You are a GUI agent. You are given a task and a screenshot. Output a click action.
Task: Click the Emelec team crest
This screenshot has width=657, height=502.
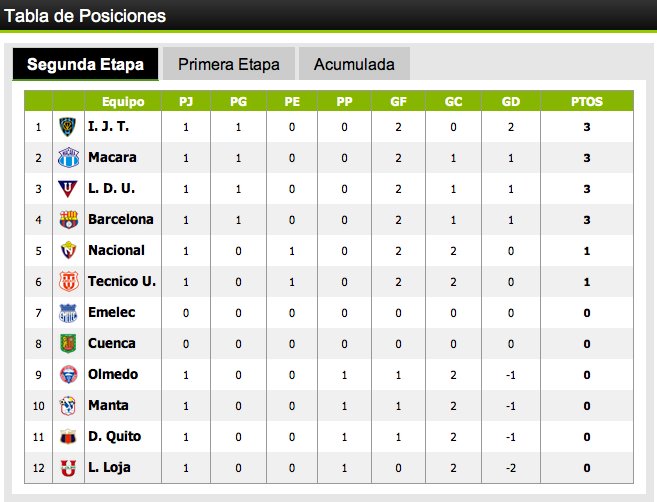click(68, 313)
